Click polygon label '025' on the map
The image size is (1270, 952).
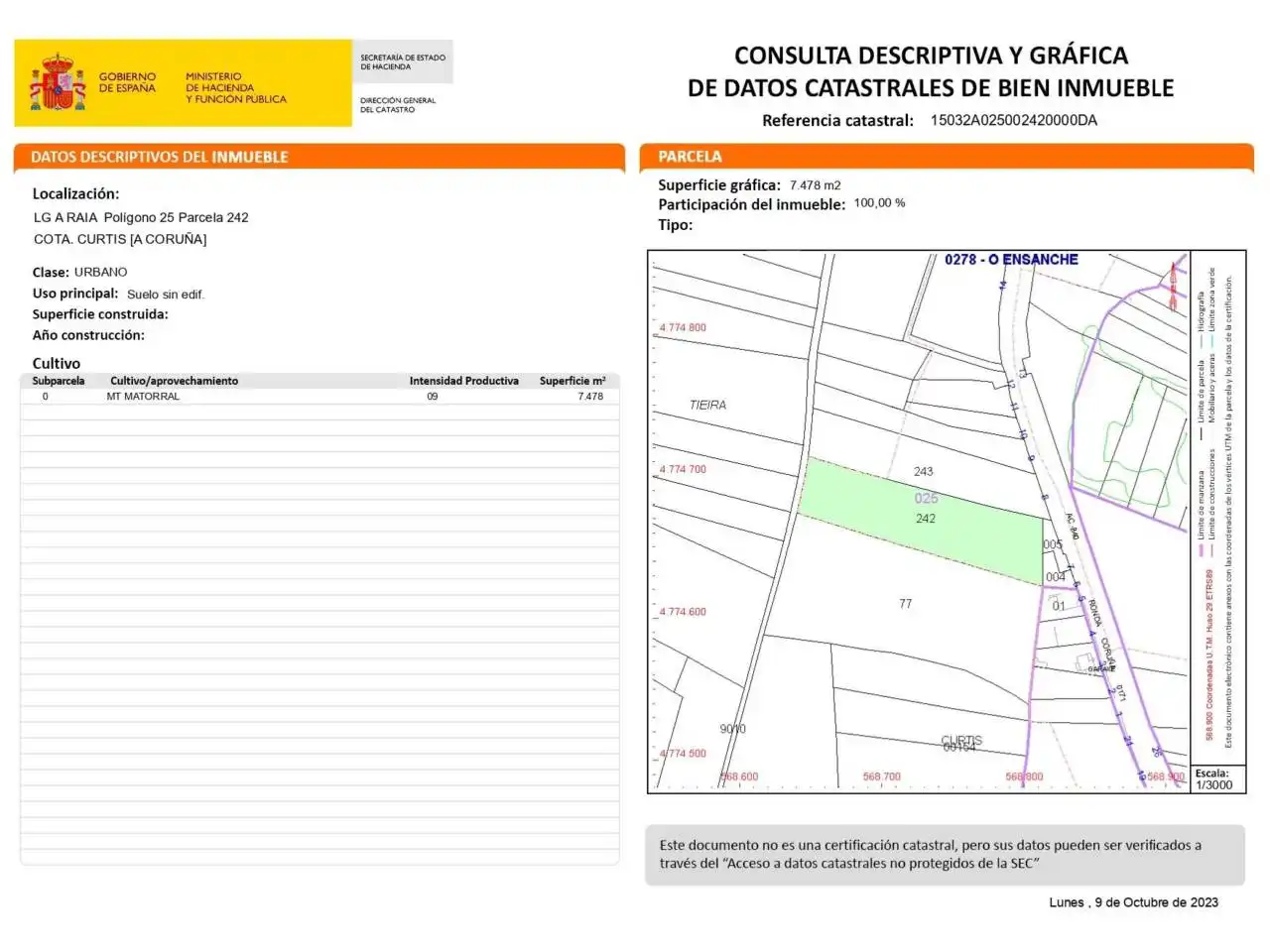pos(927,499)
